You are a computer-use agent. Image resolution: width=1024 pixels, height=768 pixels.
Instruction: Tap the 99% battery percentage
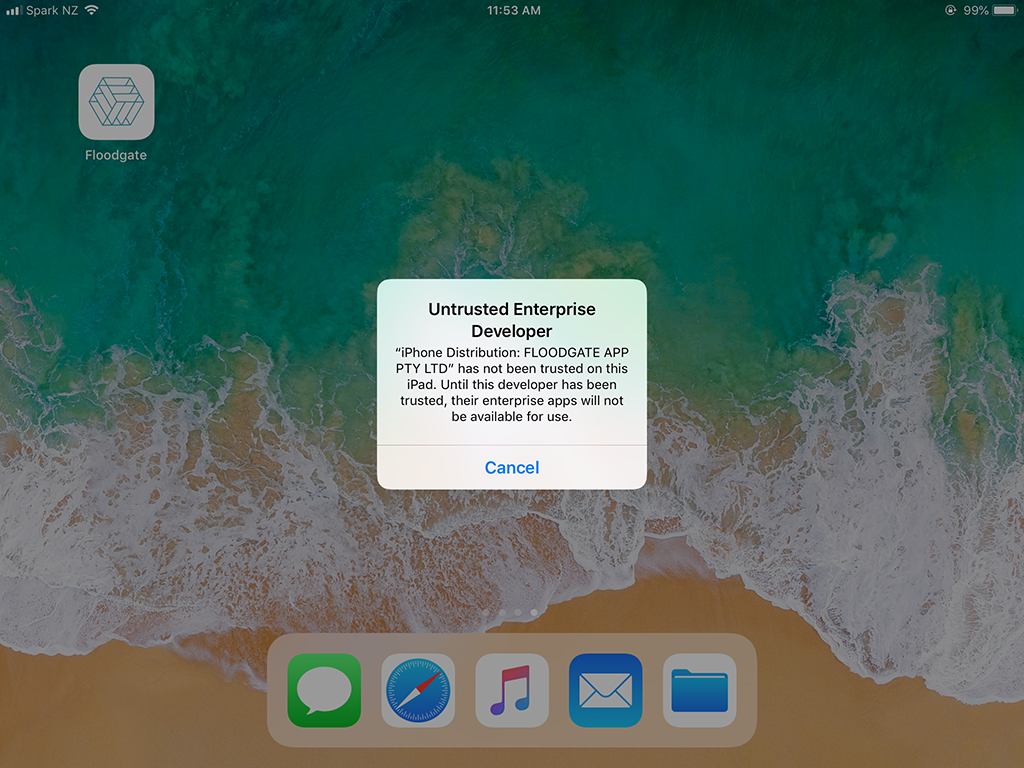click(x=976, y=10)
